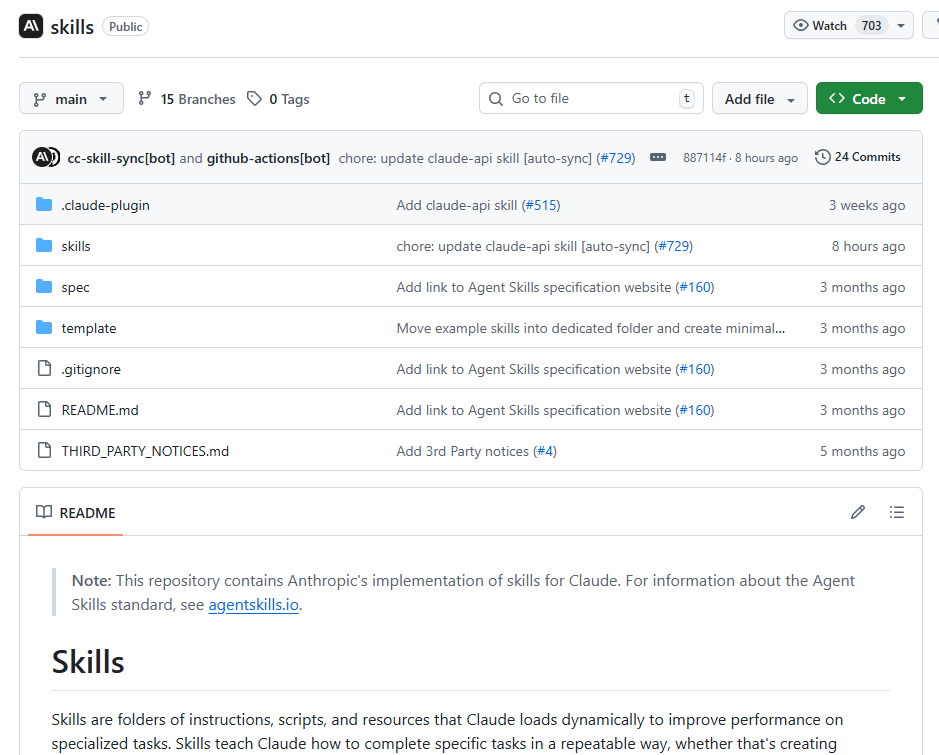Click folder icon for .claude-plugin
939x755 pixels.
(44, 205)
